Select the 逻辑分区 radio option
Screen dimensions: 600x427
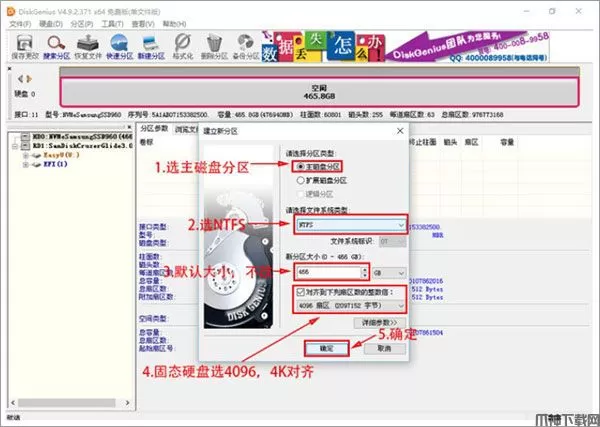[301, 194]
